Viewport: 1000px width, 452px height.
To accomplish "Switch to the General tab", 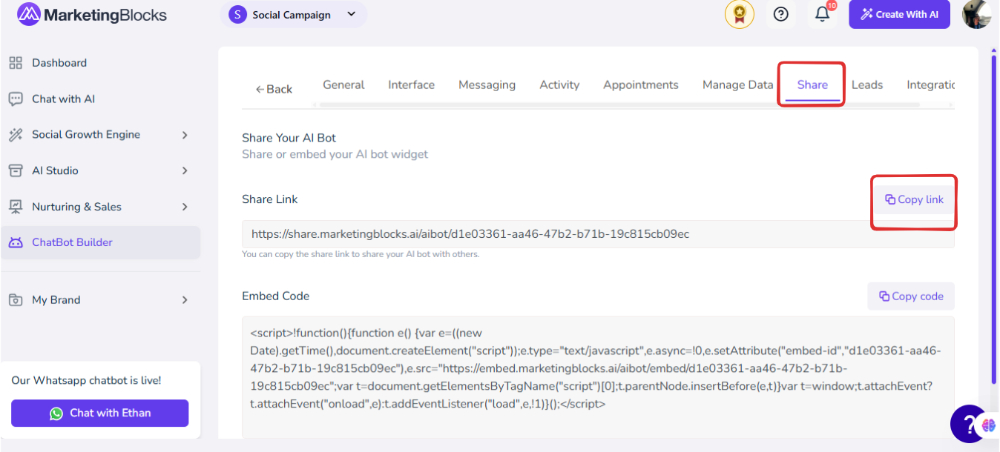I will 344,85.
